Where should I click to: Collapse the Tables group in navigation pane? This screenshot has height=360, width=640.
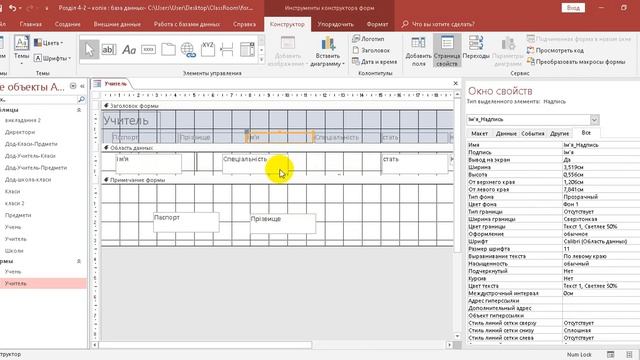[79, 110]
